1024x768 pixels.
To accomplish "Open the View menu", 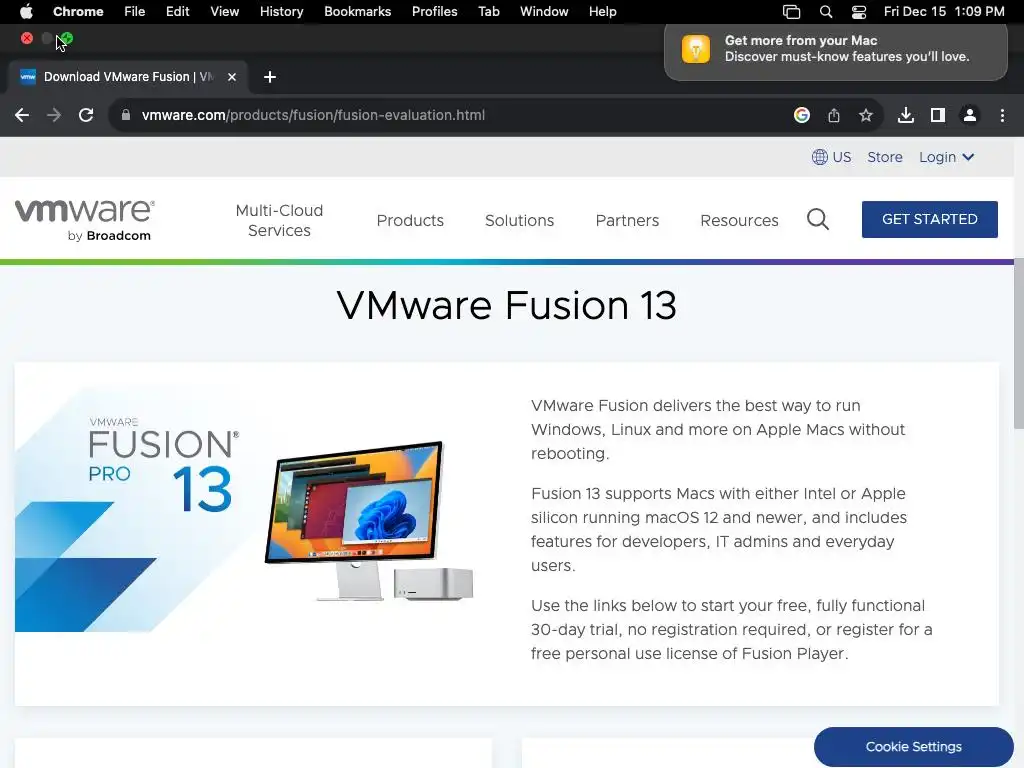I will pos(224,12).
